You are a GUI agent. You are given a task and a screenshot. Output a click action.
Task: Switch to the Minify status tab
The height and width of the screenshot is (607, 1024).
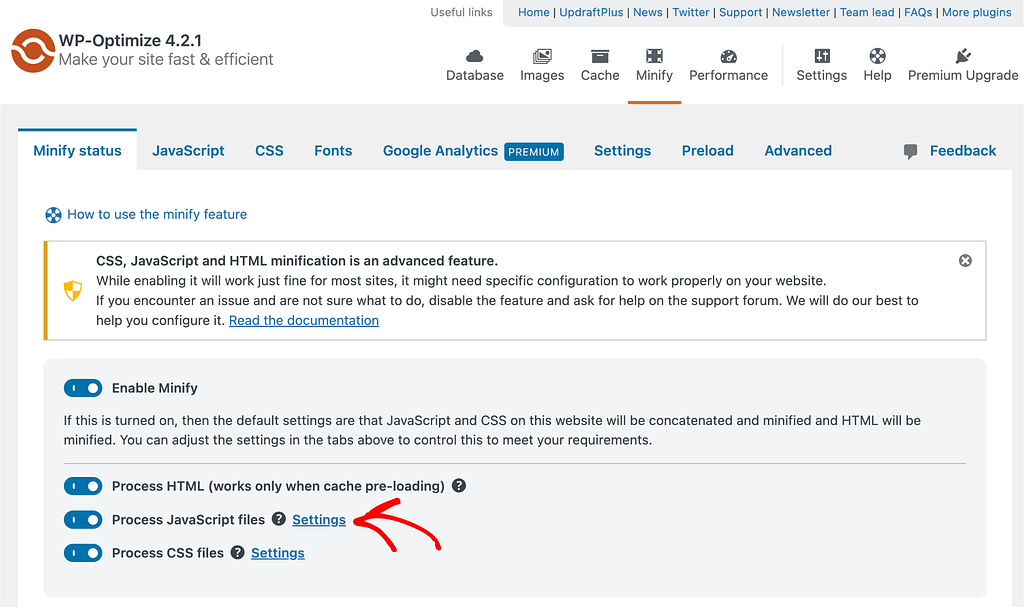(77, 151)
